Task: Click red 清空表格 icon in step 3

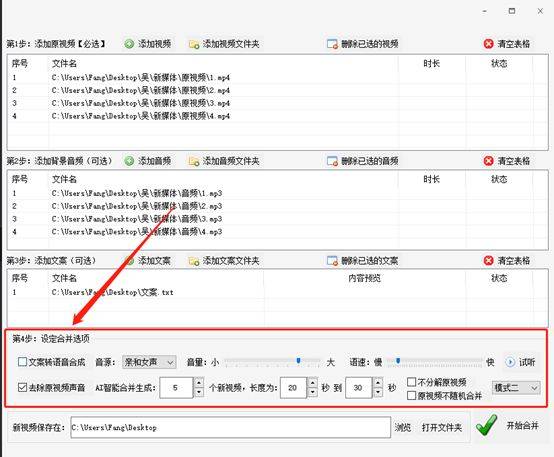Action: tap(488, 261)
